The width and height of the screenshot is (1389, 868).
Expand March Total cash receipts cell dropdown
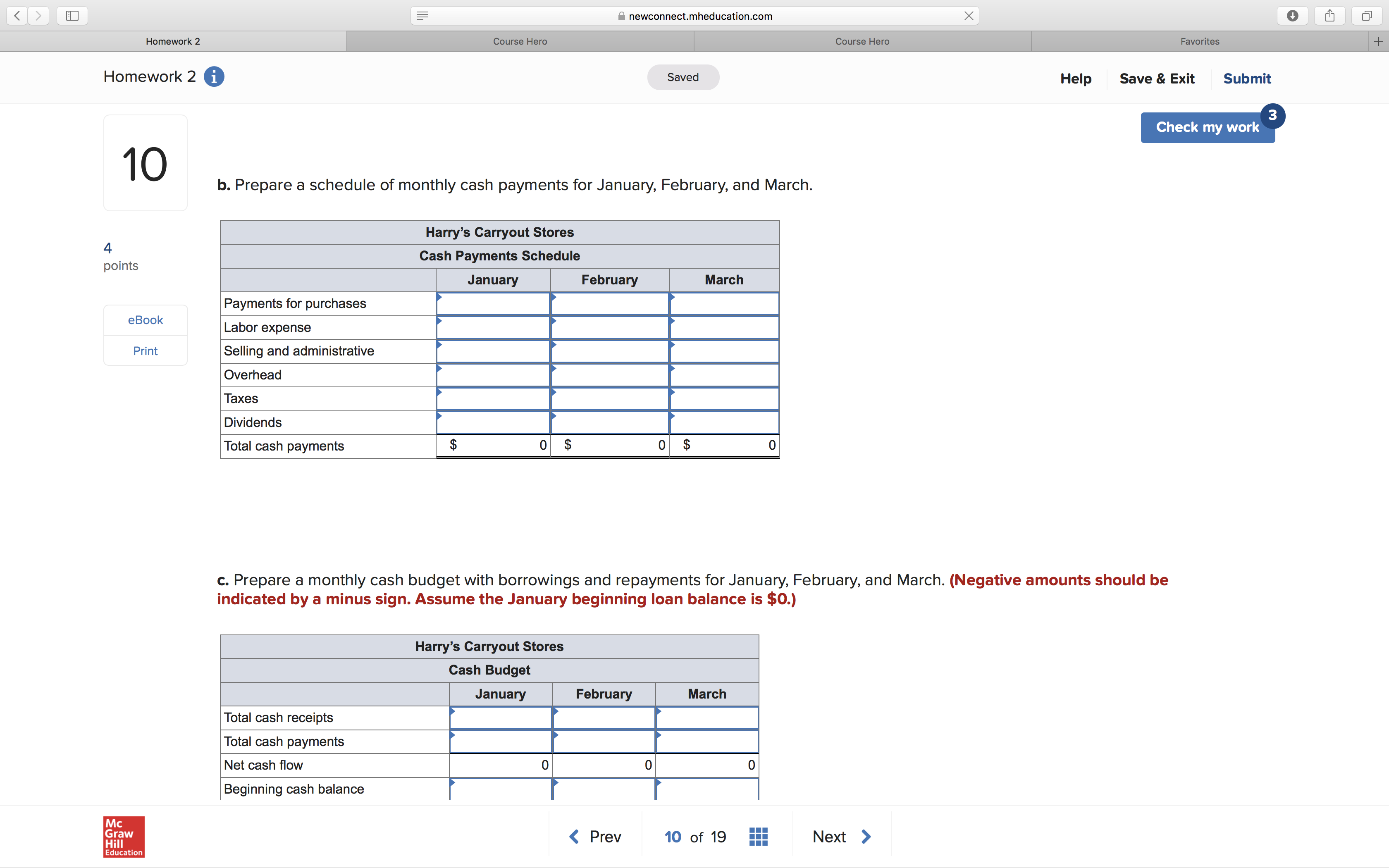pyautogui.click(x=659, y=712)
